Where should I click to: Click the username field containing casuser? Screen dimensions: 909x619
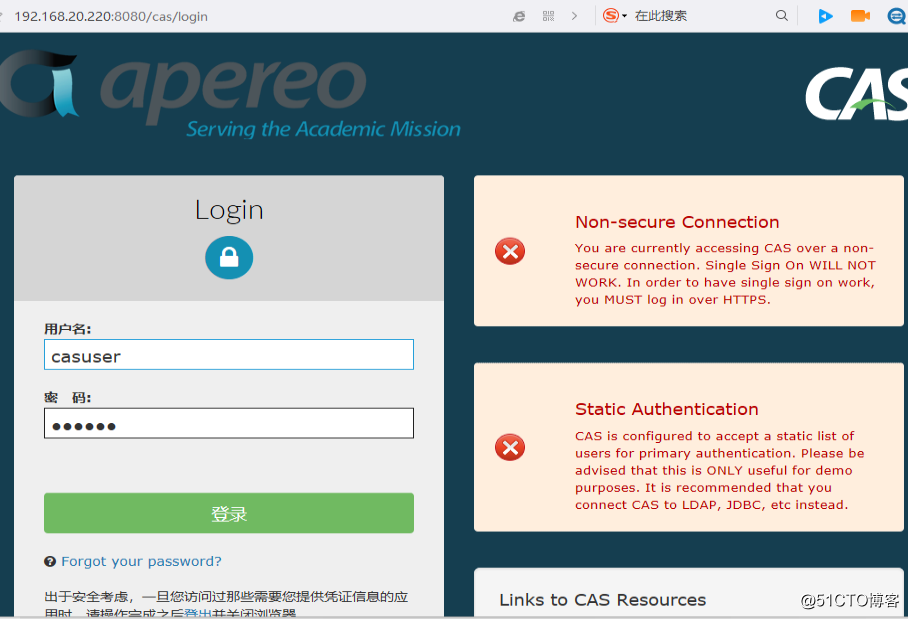(229, 355)
